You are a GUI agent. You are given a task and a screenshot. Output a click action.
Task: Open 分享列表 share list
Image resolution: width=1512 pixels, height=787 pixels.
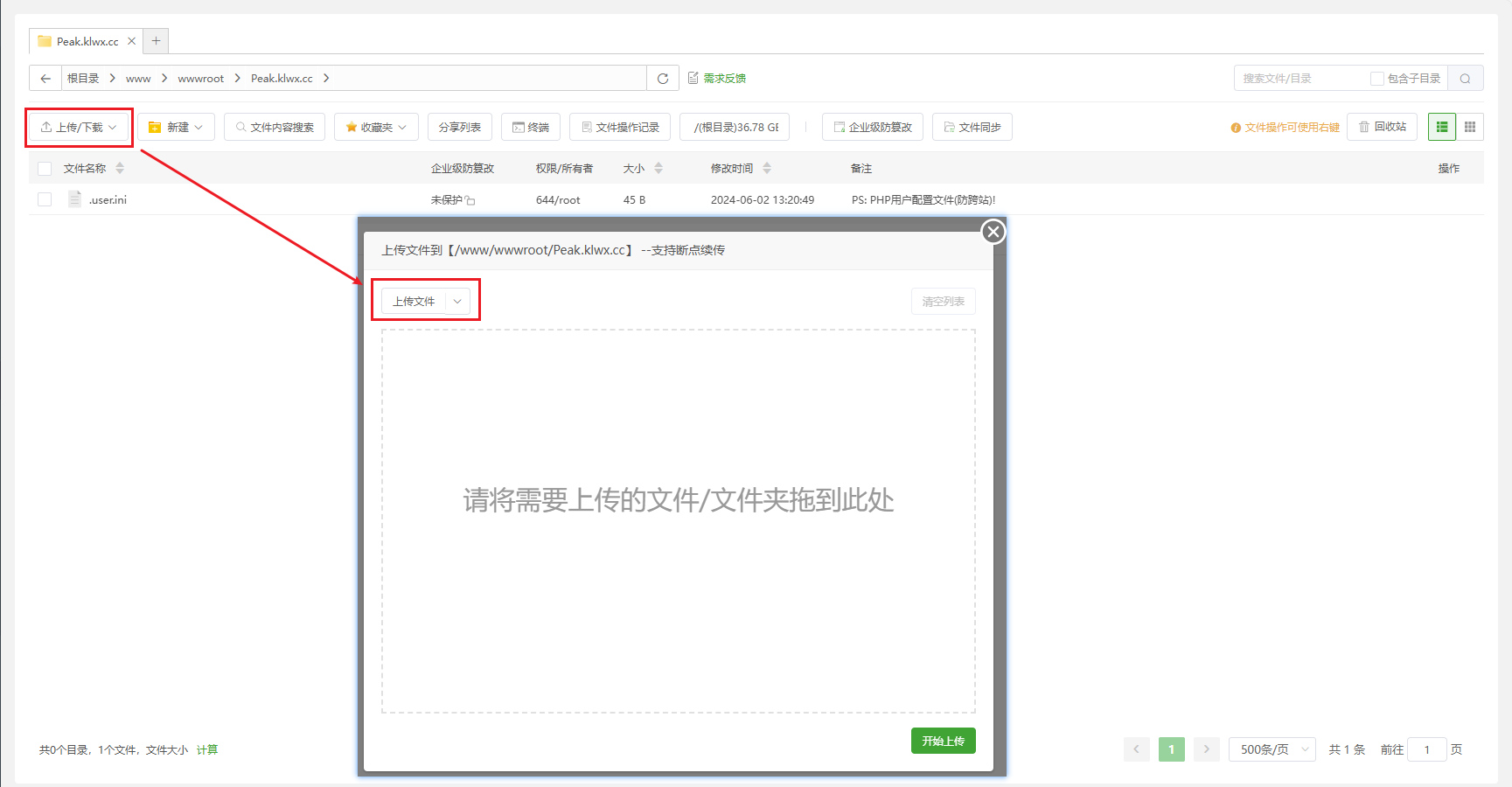pos(460,127)
